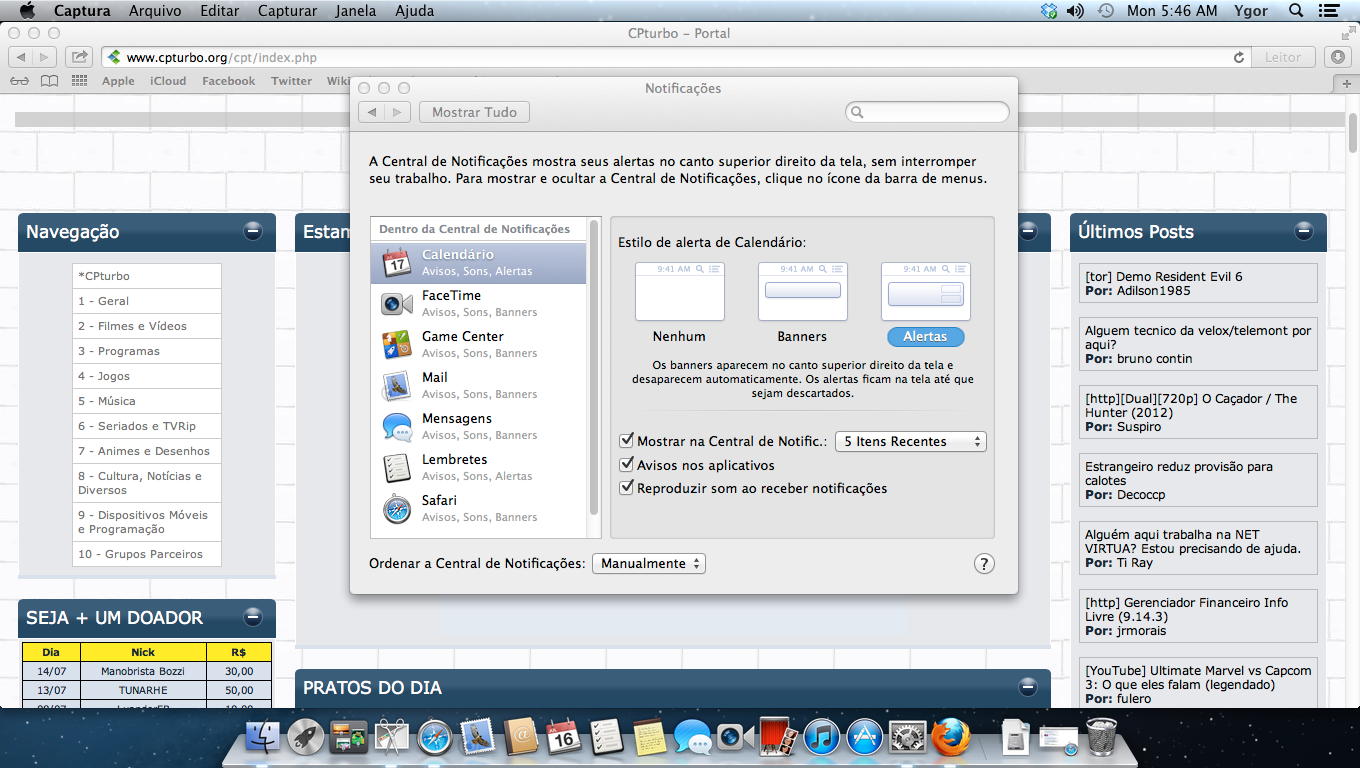1360x768 pixels.
Task: Pick the Lembretes checklist icon
Action: point(397,468)
